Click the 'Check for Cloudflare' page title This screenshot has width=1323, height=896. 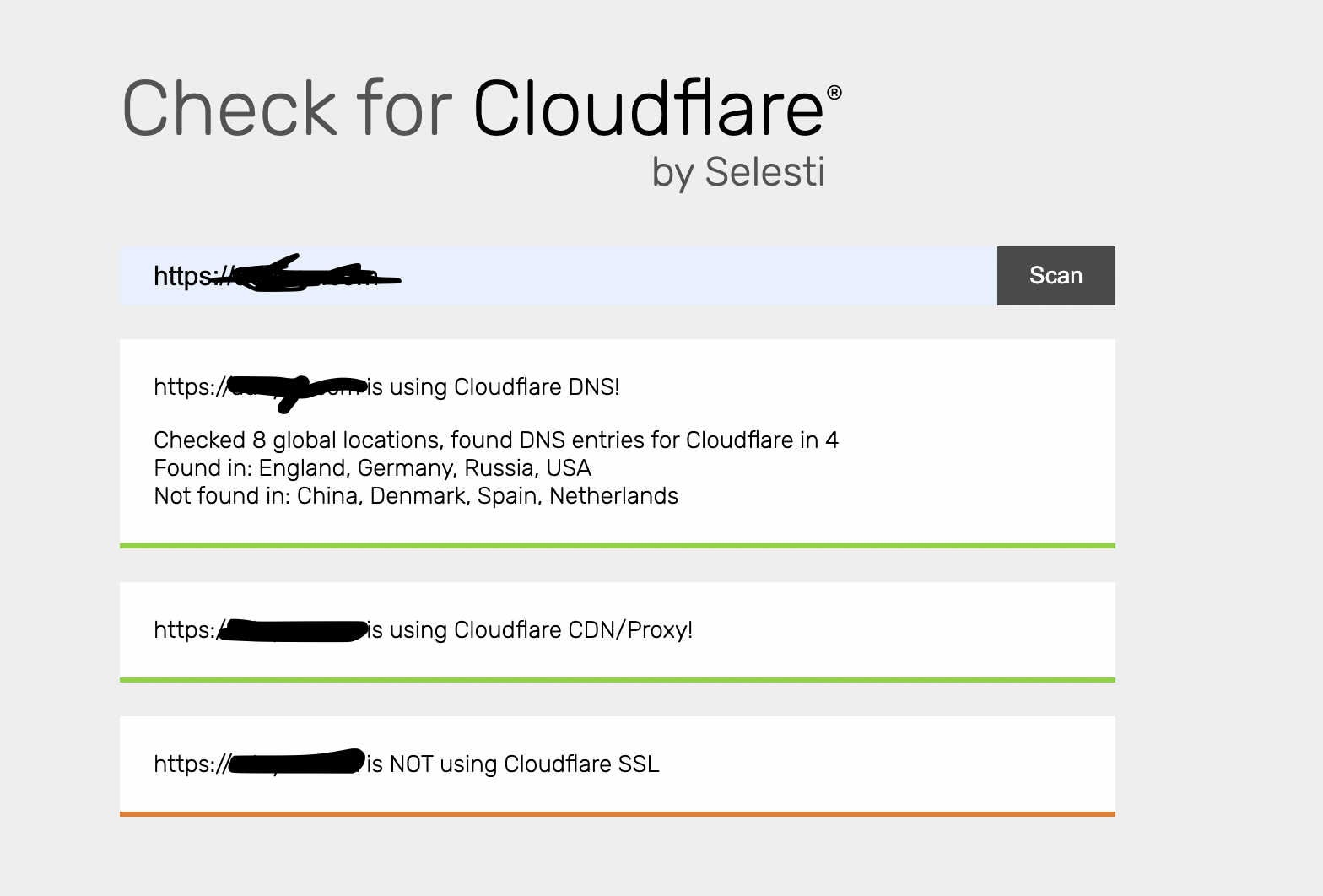(472, 108)
